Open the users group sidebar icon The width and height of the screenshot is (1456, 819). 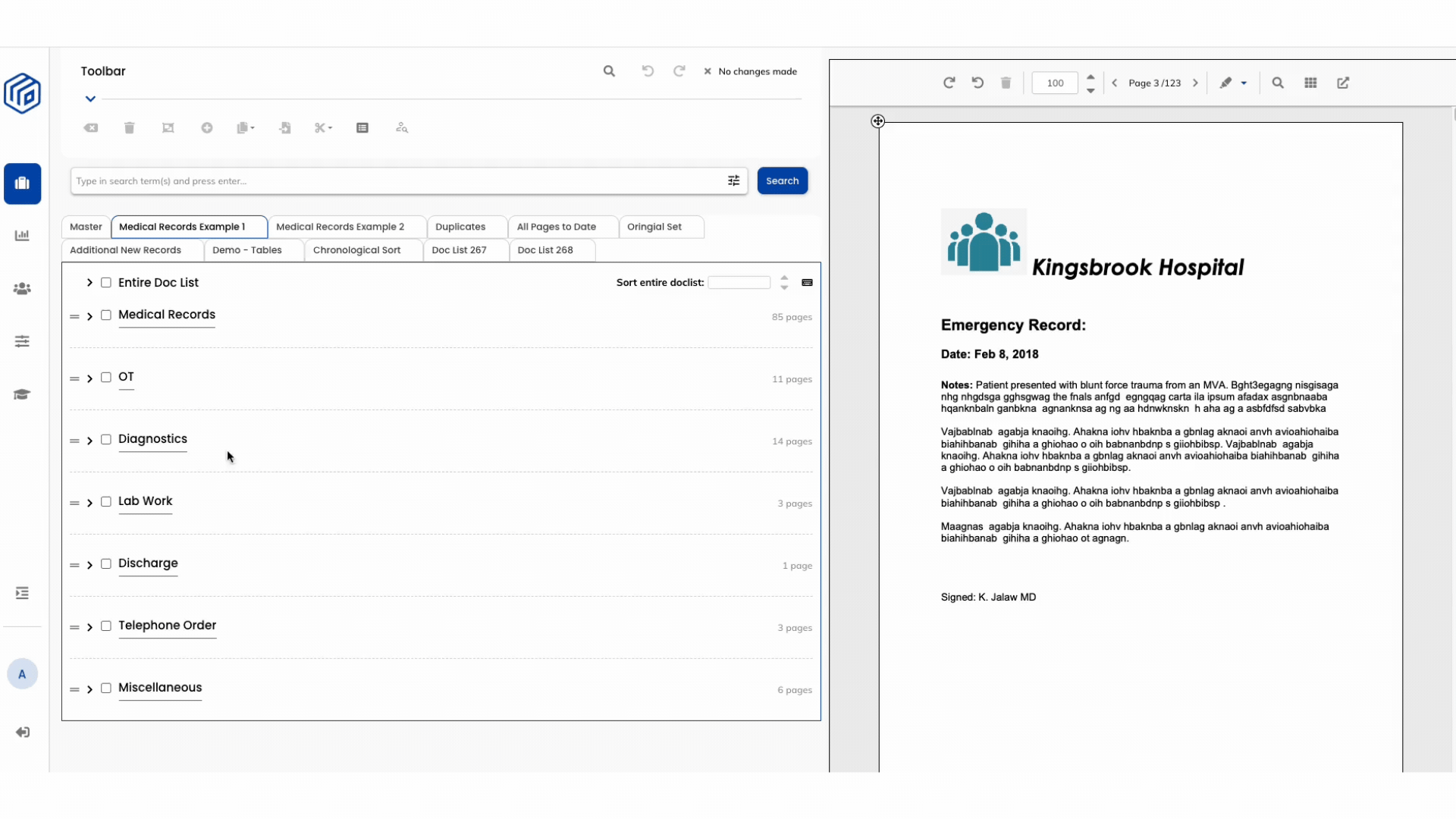(22, 289)
